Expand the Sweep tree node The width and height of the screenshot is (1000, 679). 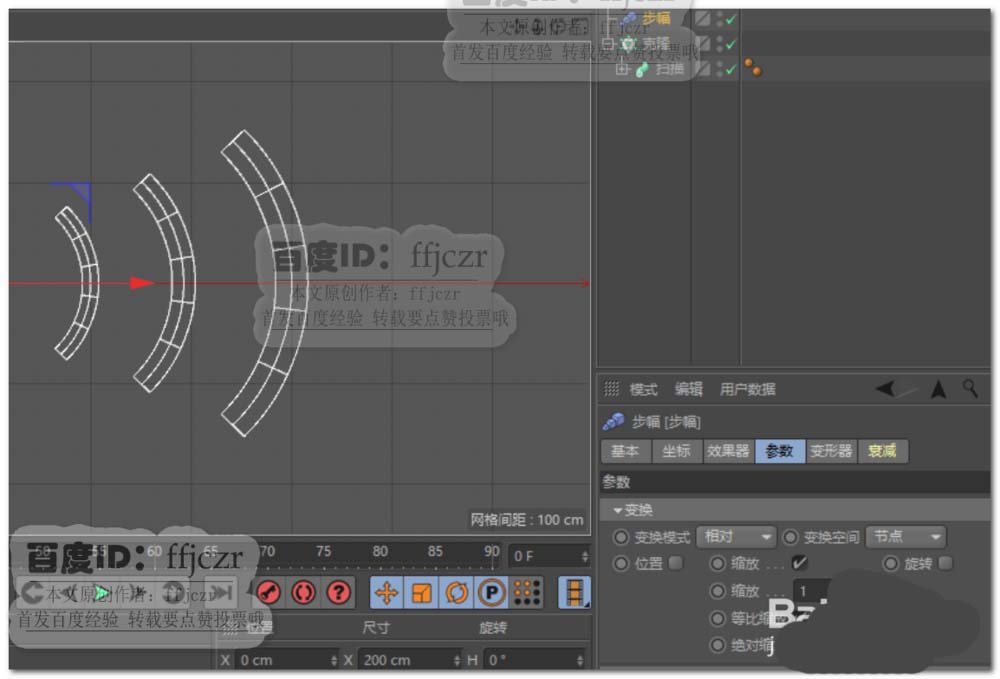coord(622,69)
